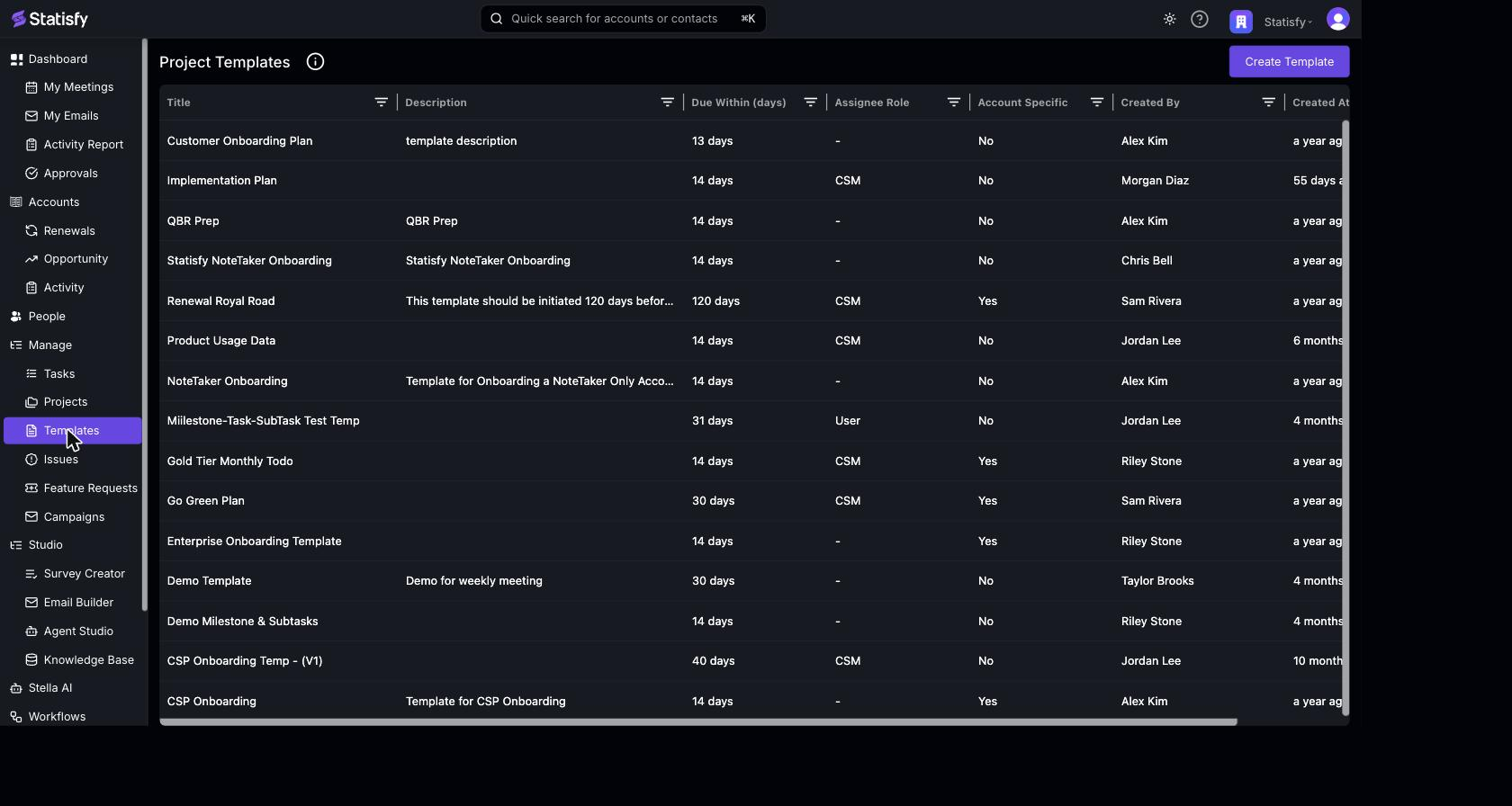Click the Campaigns envelope icon
1512x806 pixels.
coord(31,517)
